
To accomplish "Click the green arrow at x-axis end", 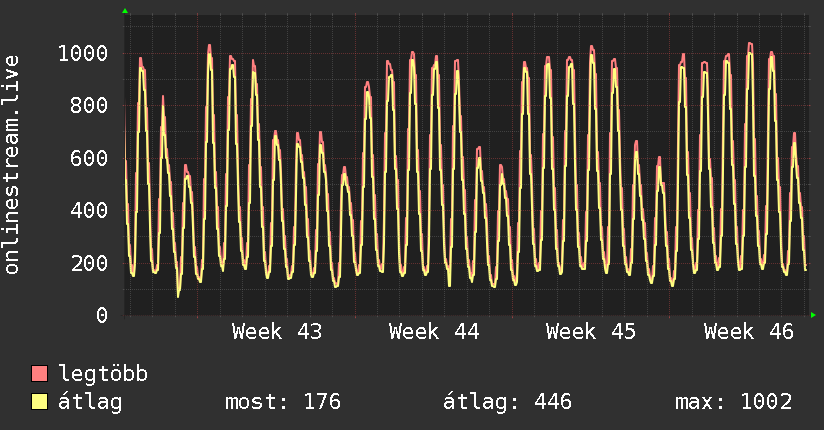I will (x=813, y=315).
